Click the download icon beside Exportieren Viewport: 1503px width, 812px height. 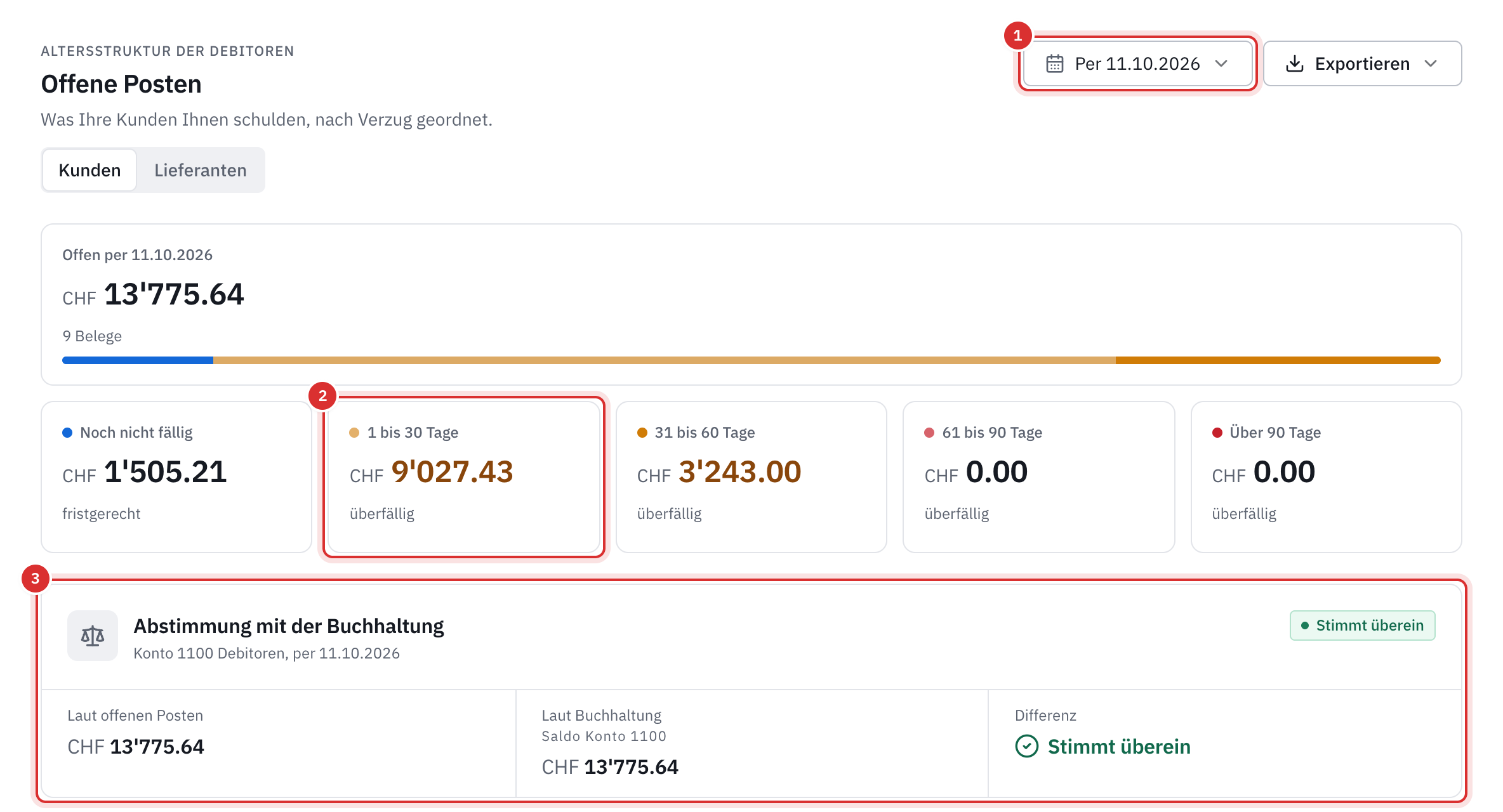tap(1294, 64)
